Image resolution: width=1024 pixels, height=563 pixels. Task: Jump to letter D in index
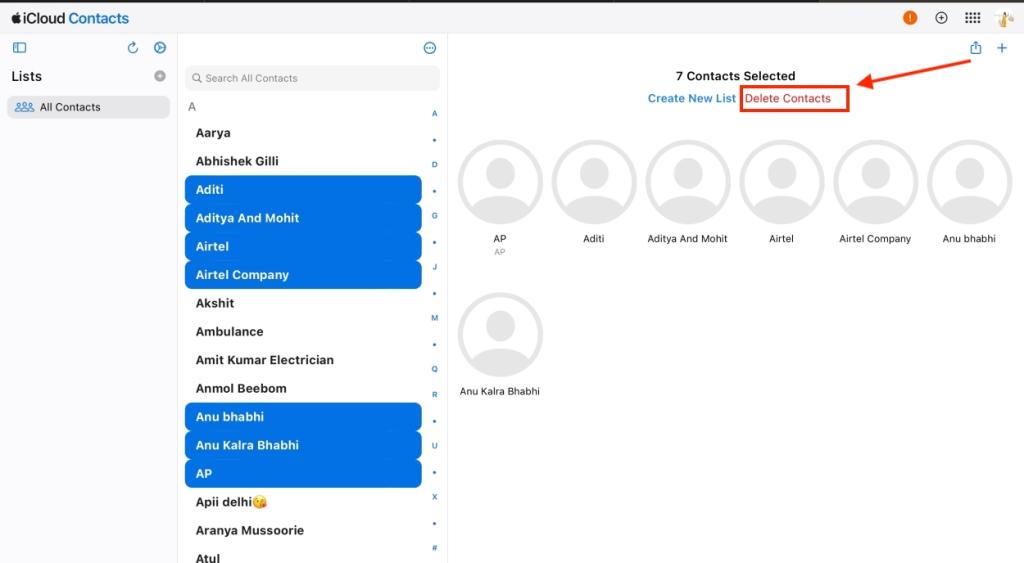[434, 165]
